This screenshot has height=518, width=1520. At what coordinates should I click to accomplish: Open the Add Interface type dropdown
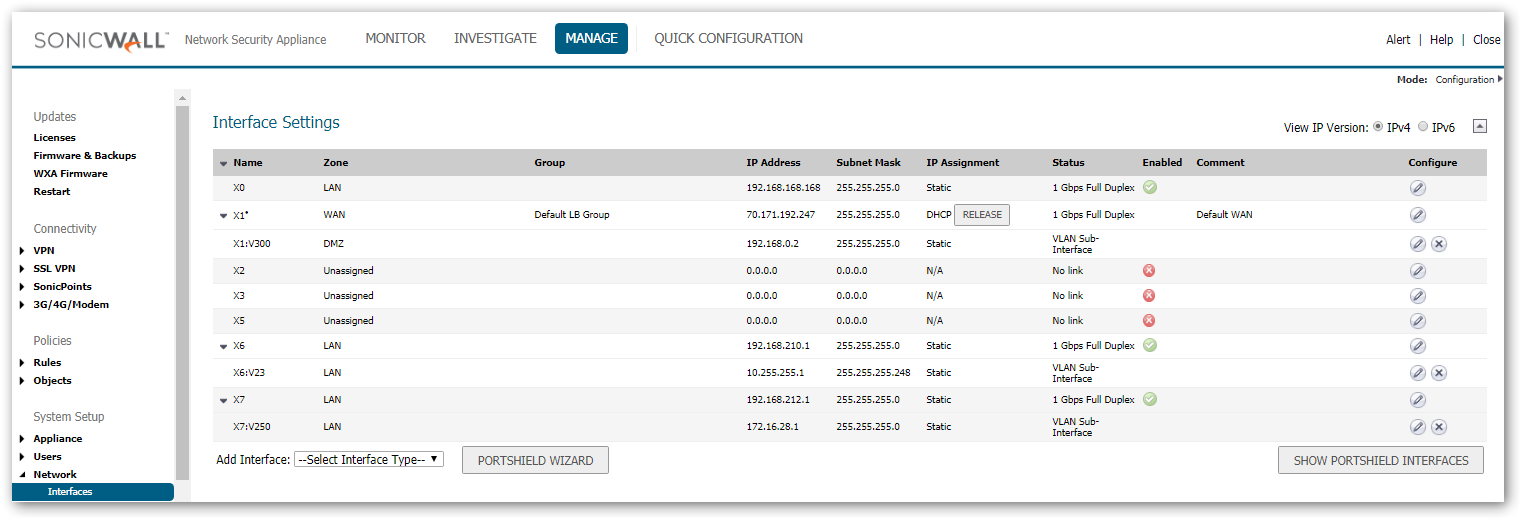tap(368, 460)
